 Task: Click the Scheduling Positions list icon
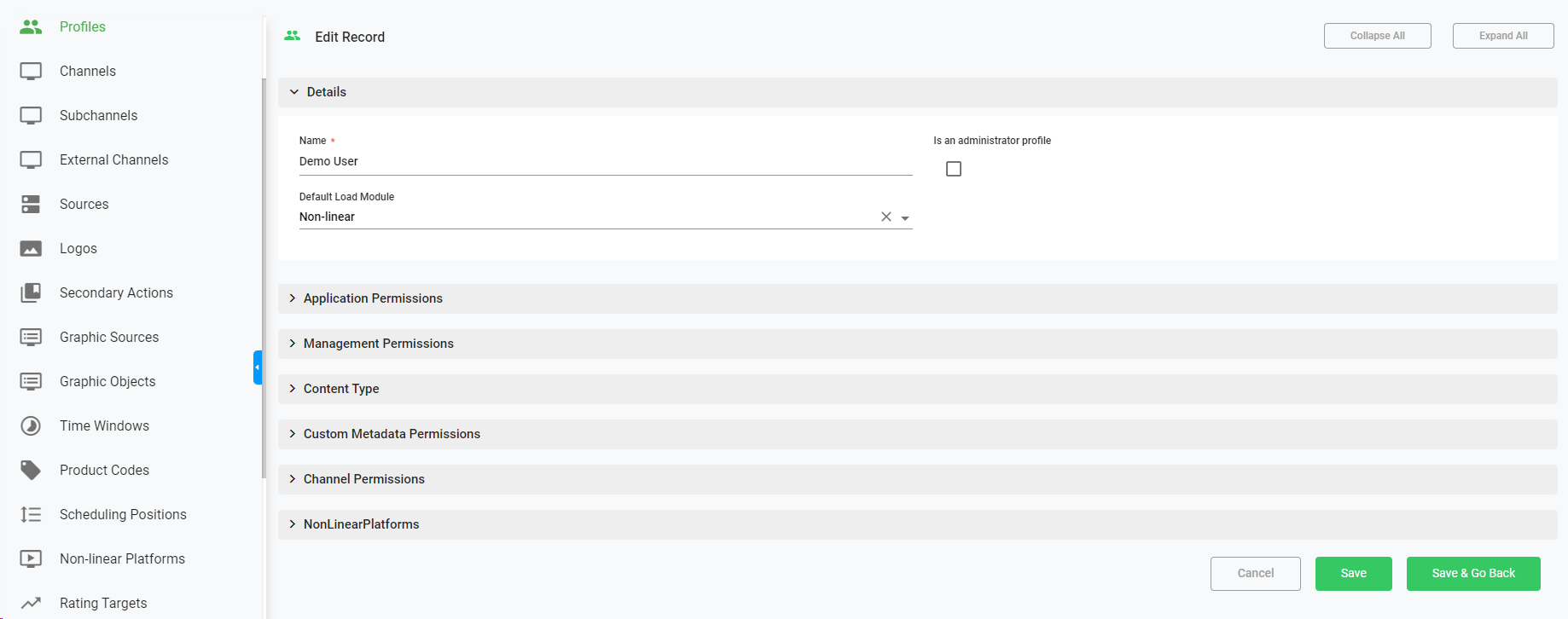click(x=31, y=515)
